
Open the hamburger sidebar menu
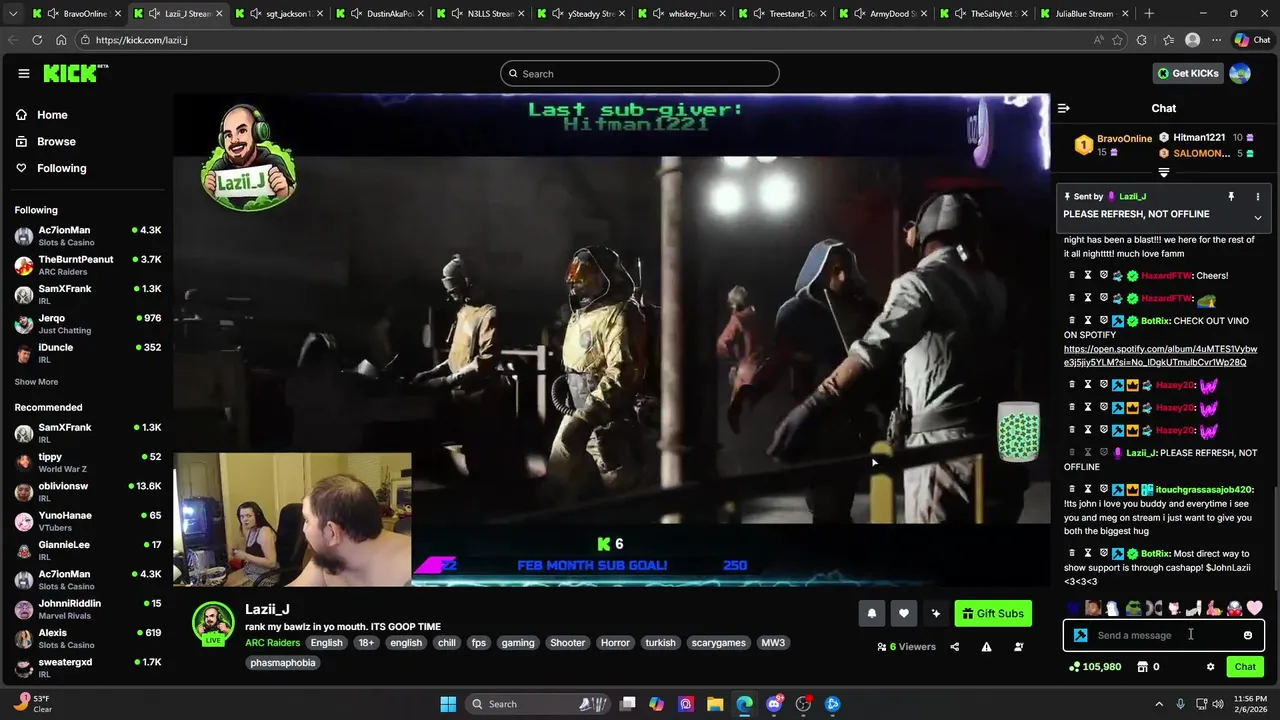(23, 73)
